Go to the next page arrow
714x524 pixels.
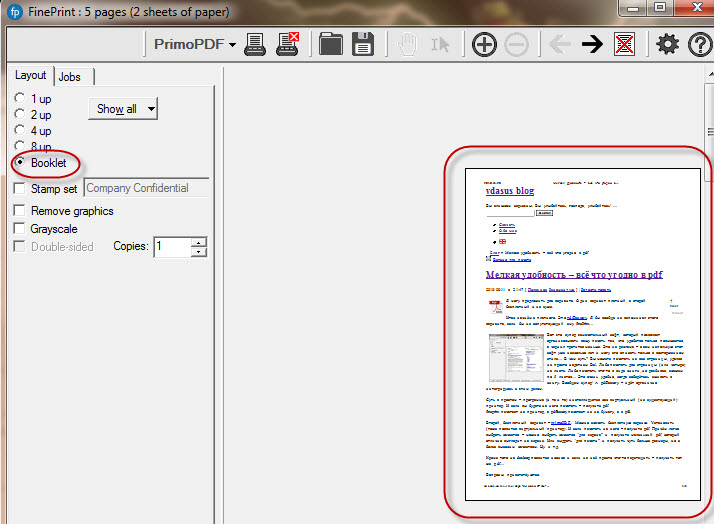(x=591, y=44)
